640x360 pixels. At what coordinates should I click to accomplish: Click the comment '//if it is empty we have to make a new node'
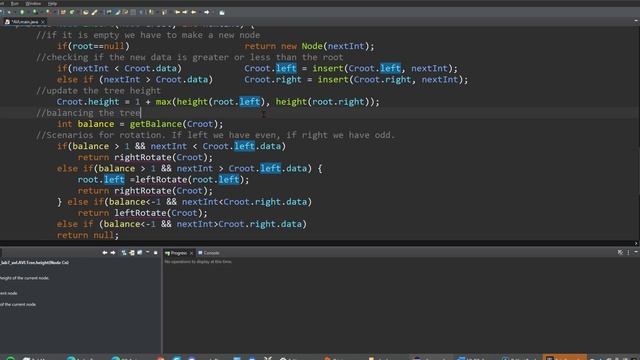tap(148, 35)
